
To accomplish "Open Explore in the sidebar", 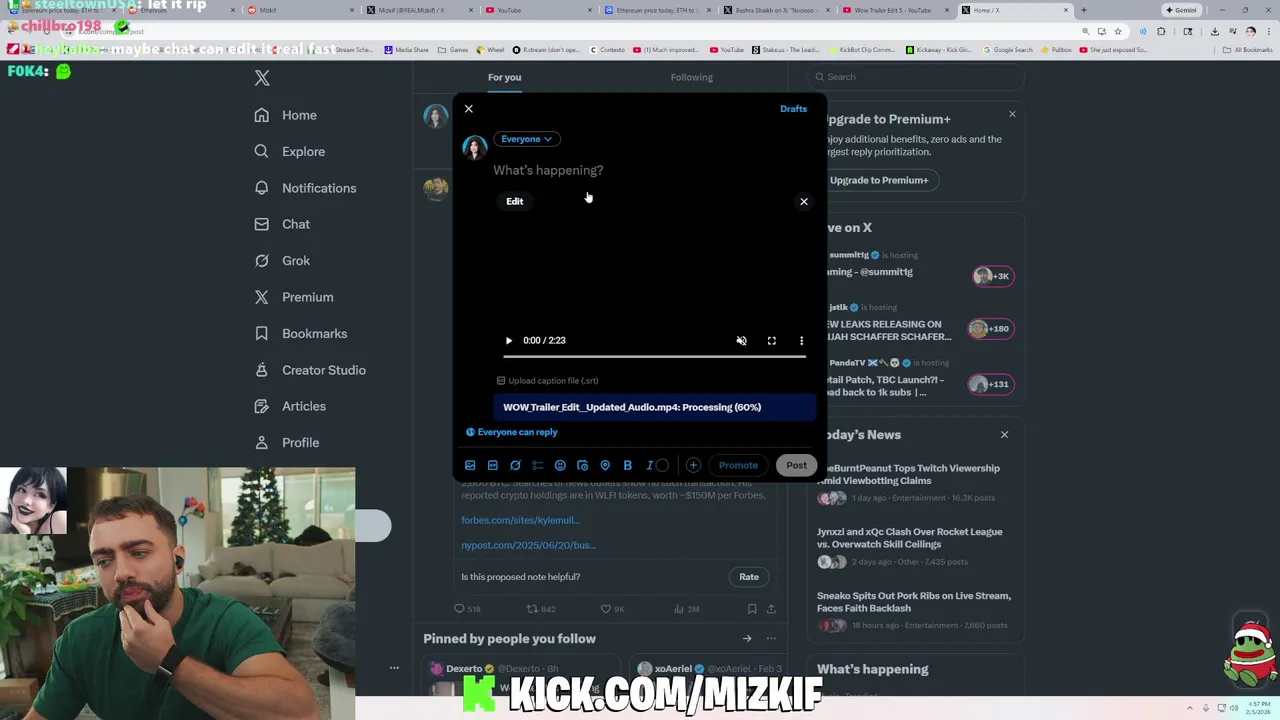I will pyautogui.click(x=290, y=151).
